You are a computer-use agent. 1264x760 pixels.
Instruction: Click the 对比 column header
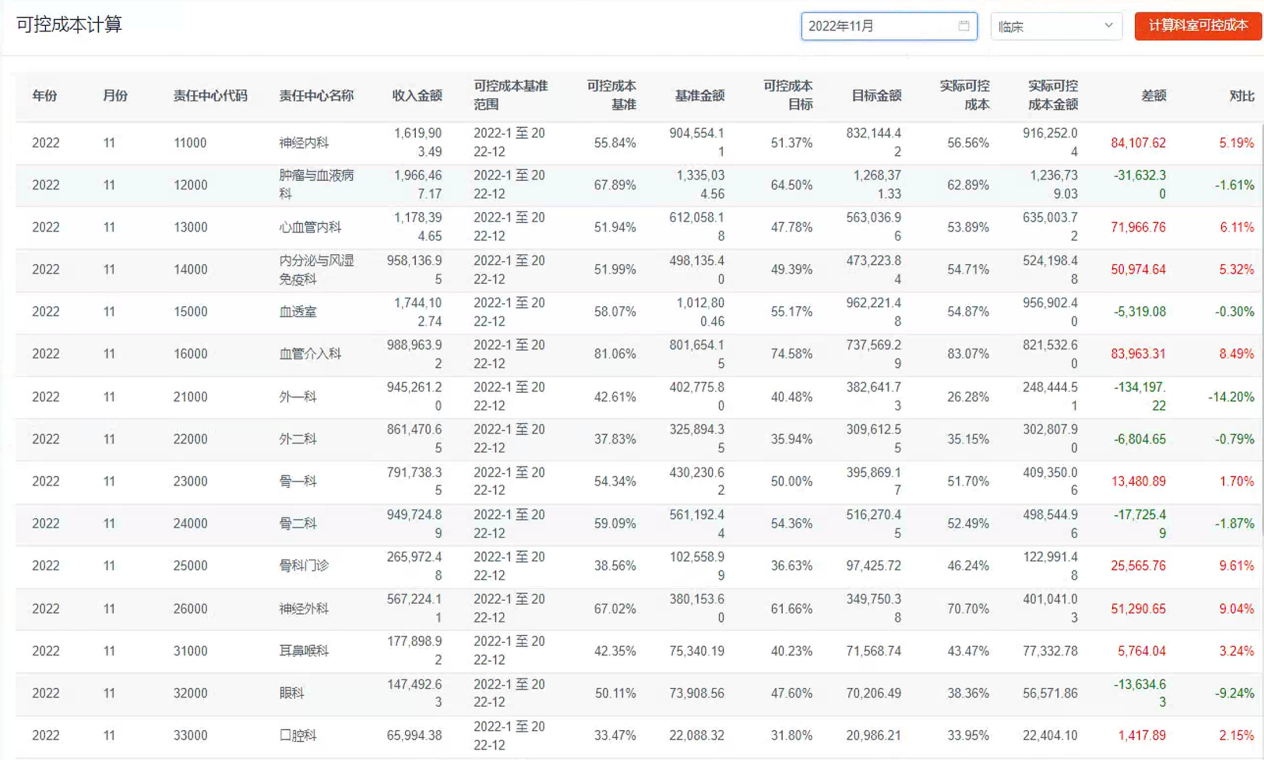1241,96
